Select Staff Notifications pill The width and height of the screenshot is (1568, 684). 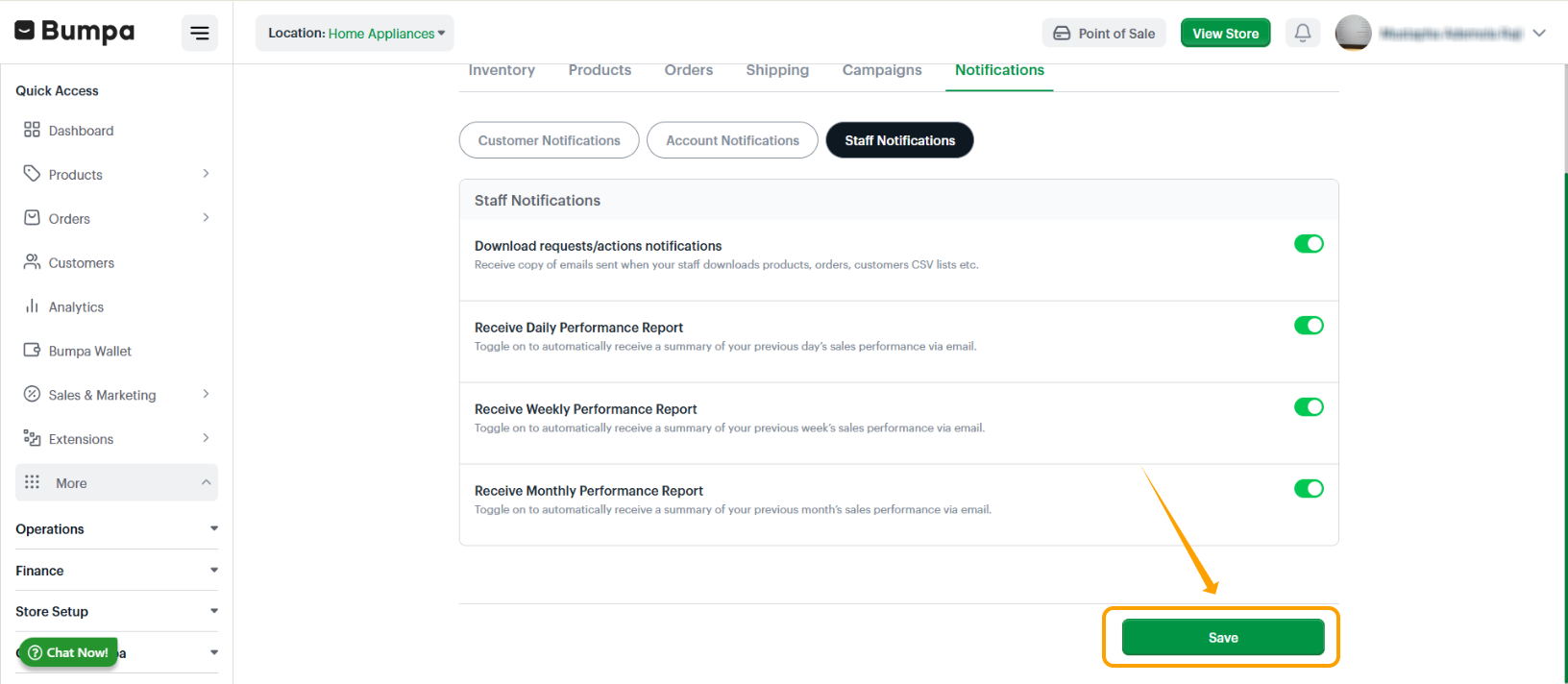pos(899,140)
